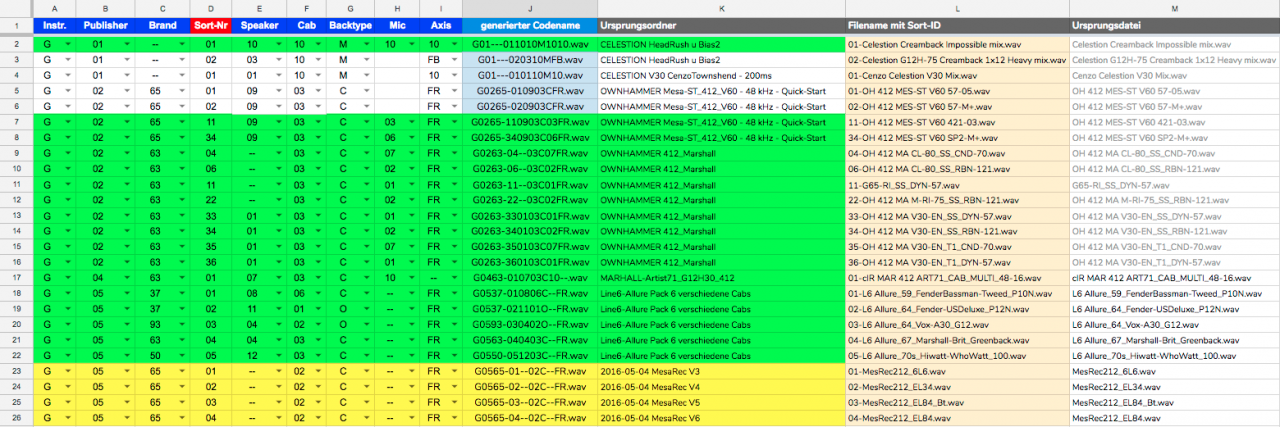
Task: Select column L header
Action: [x=956, y=8]
